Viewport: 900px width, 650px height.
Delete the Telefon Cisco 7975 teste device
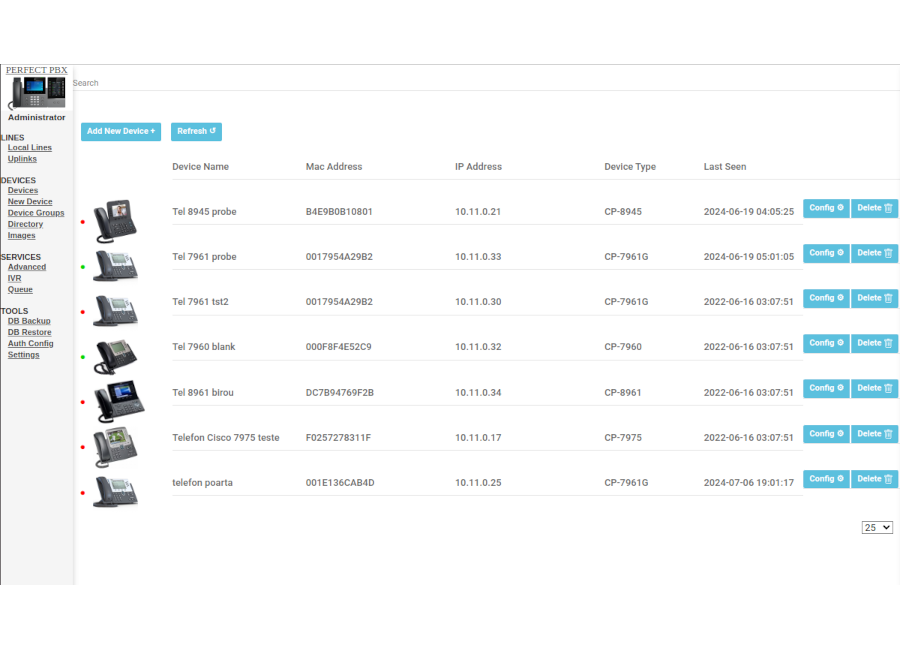point(874,434)
